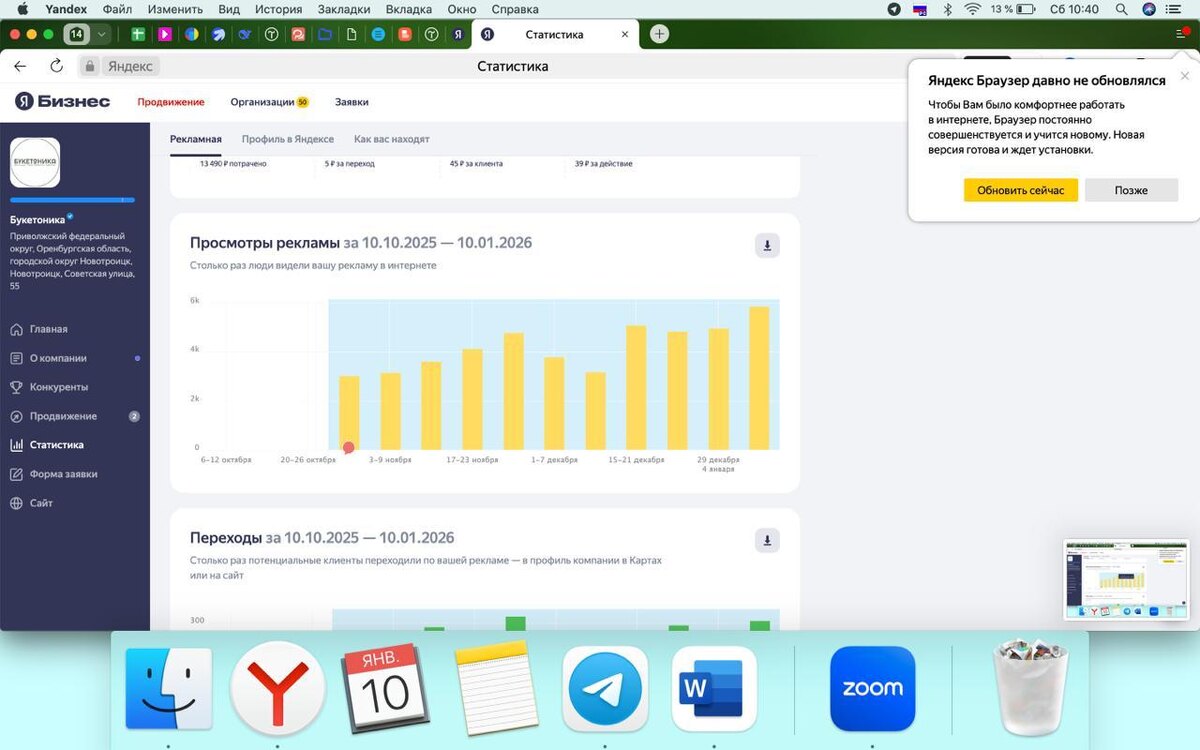Click Позже in the update popup

click(1132, 190)
